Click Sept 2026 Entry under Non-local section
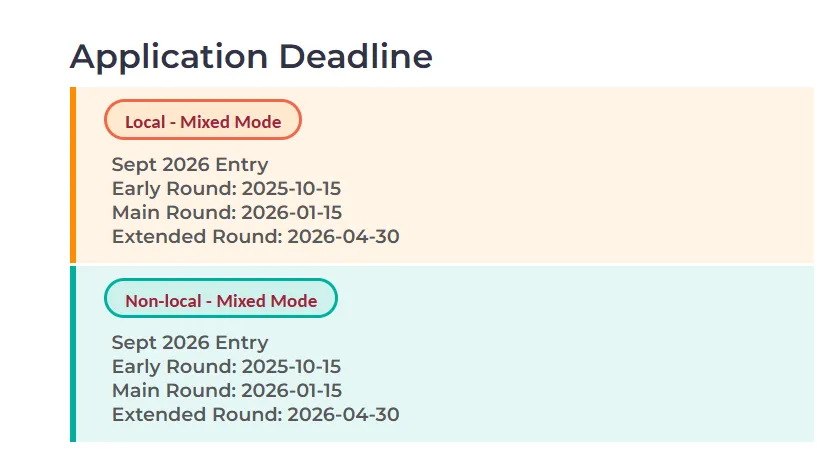This screenshot has width=836, height=473. point(190,343)
